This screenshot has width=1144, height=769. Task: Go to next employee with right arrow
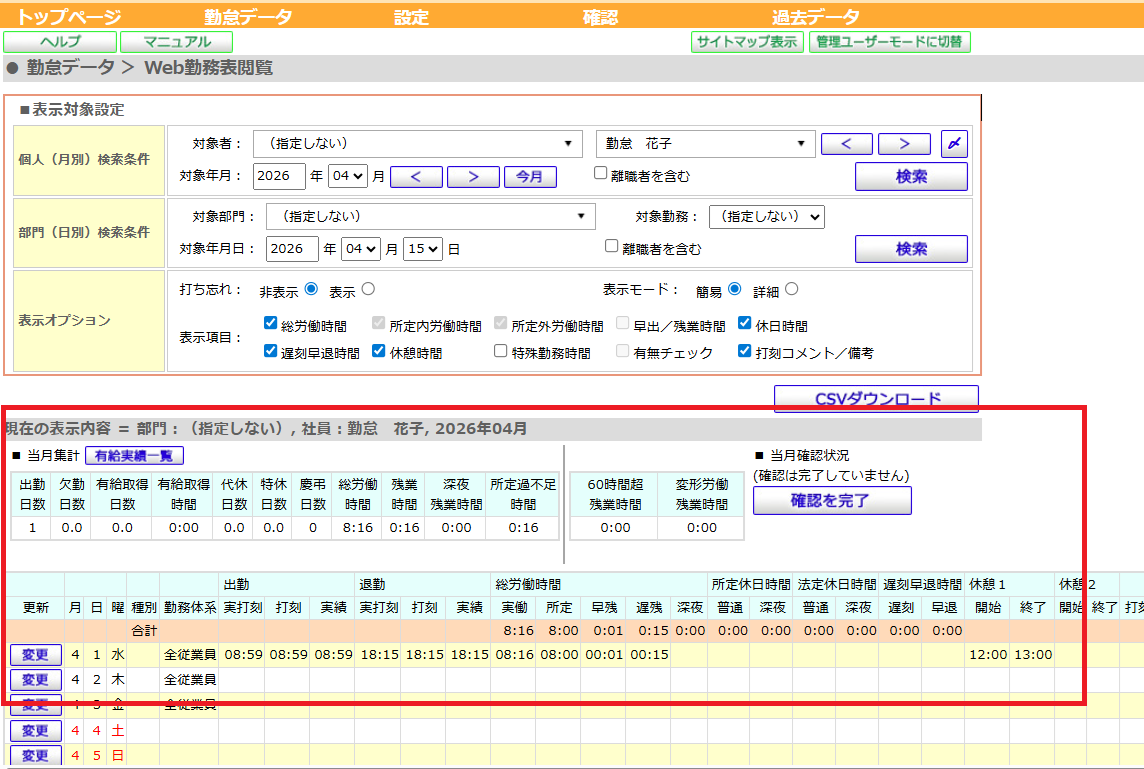(904, 144)
